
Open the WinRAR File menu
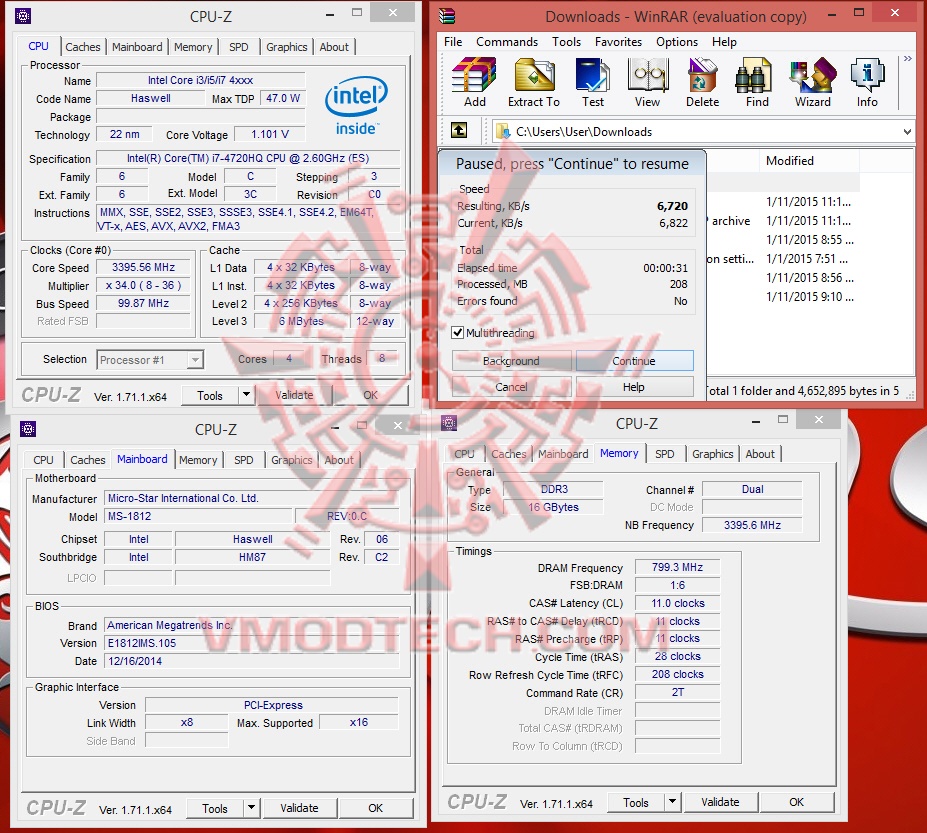click(453, 42)
